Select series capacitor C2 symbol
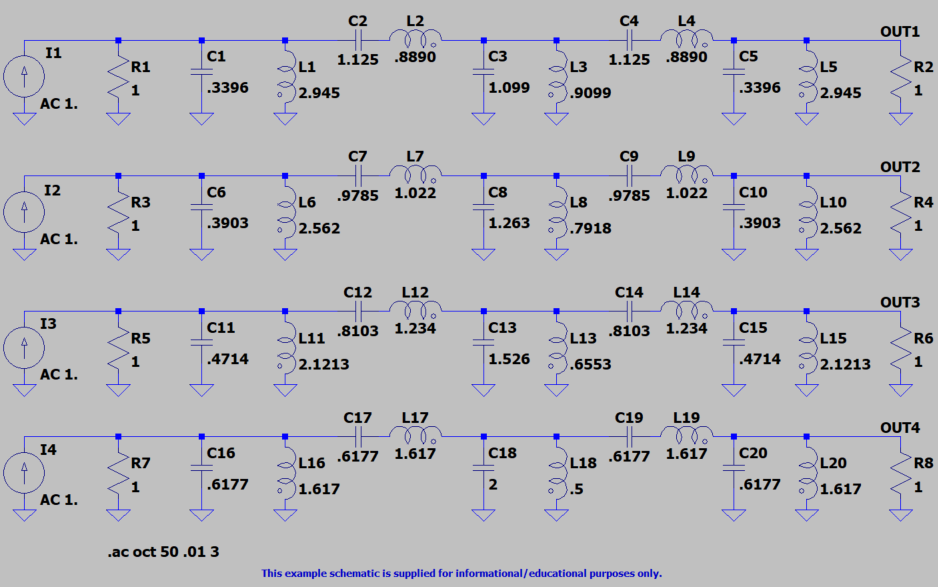938x587 pixels. coord(358,41)
